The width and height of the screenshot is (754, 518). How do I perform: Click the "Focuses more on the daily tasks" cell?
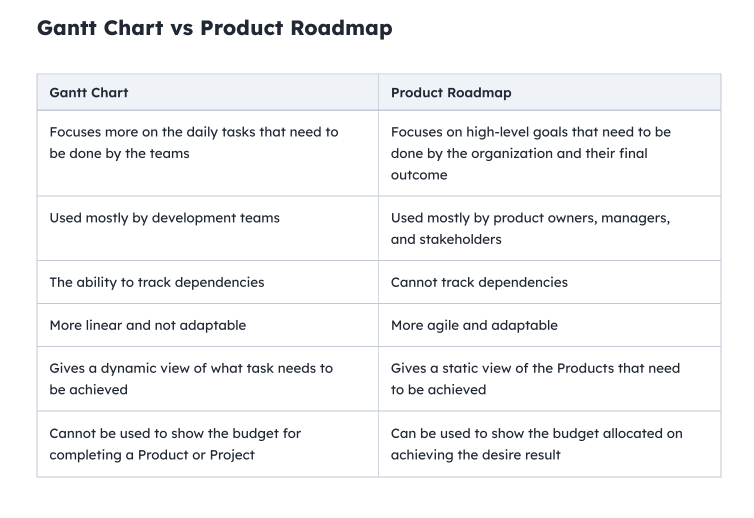(x=194, y=143)
